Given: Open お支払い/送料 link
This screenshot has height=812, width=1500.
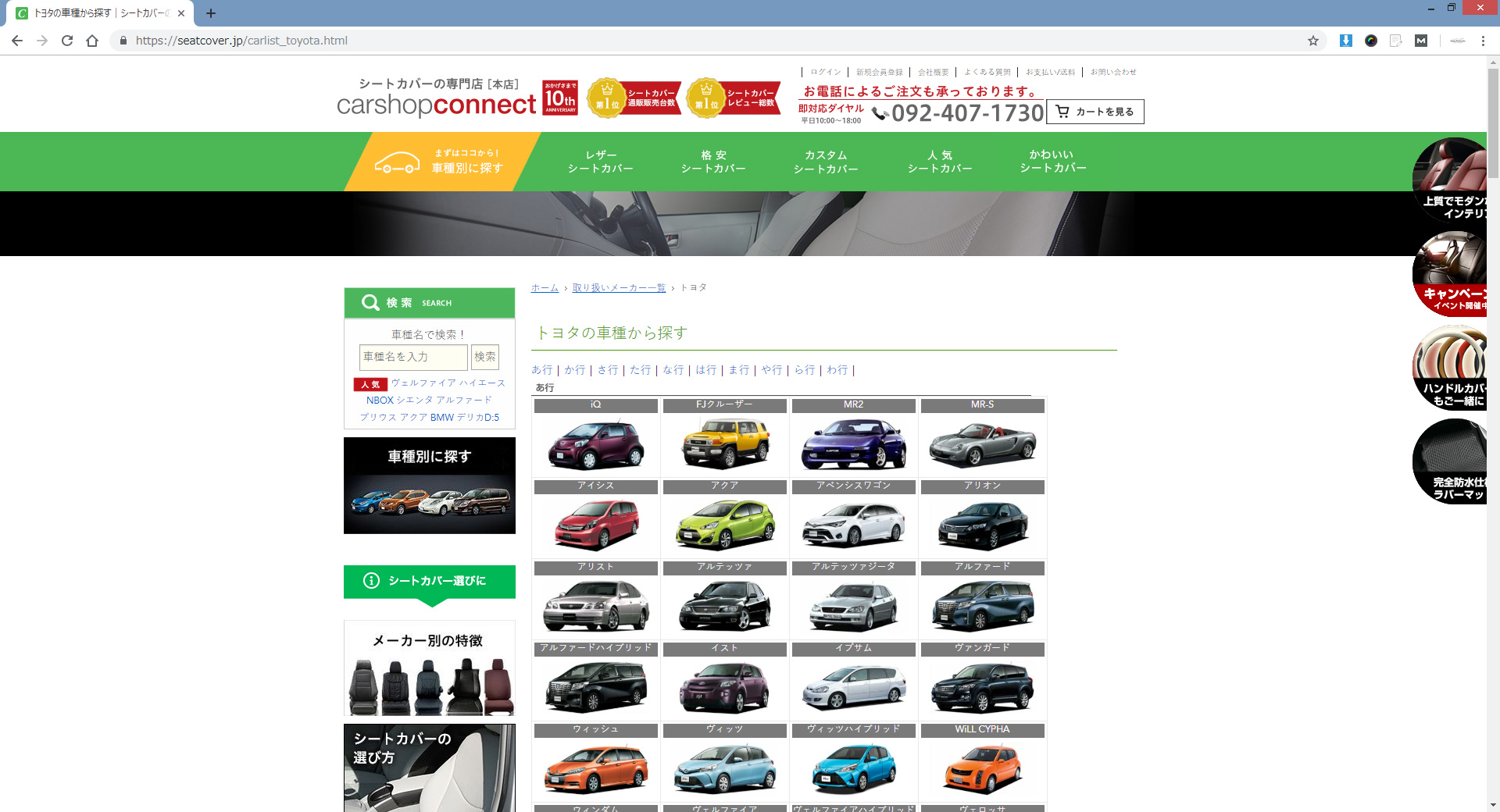Looking at the screenshot, I should pyautogui.click(x=1050, y=72).
